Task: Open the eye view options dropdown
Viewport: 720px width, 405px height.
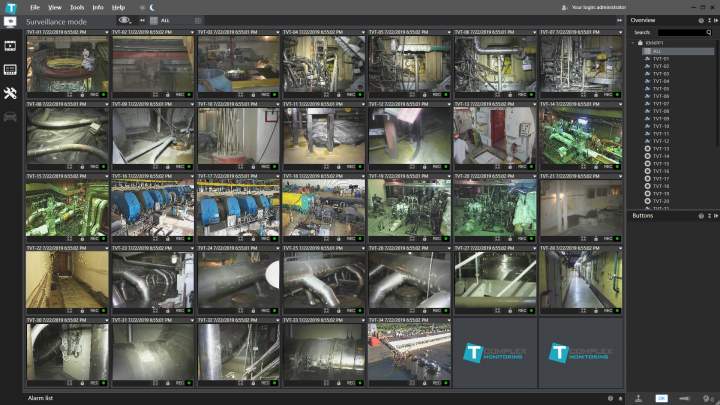Action: pos(124,20)
